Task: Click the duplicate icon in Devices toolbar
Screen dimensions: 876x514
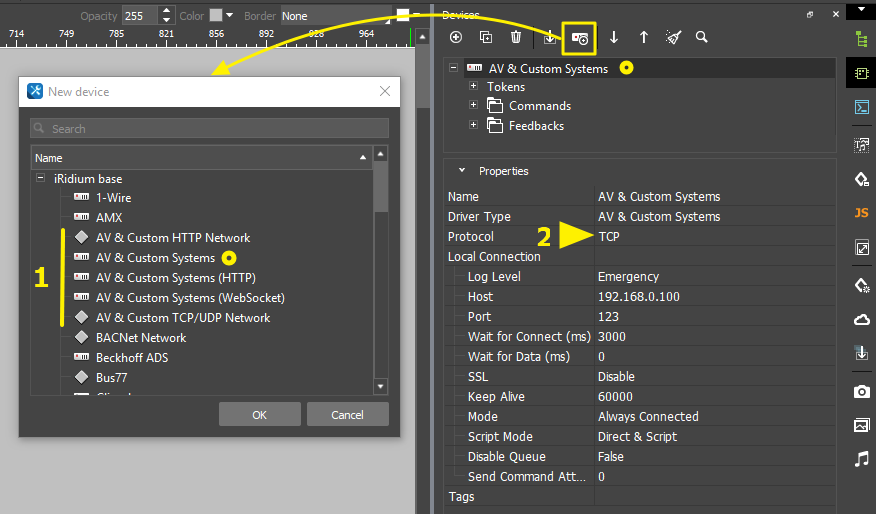Action: [x=486, y=37]
